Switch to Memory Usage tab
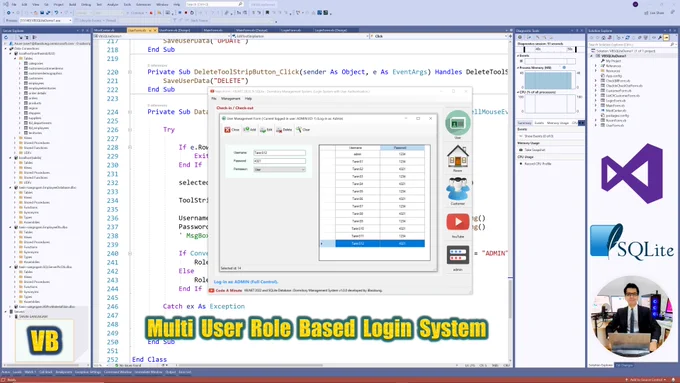The image size is (680, 383). [558, 123]
